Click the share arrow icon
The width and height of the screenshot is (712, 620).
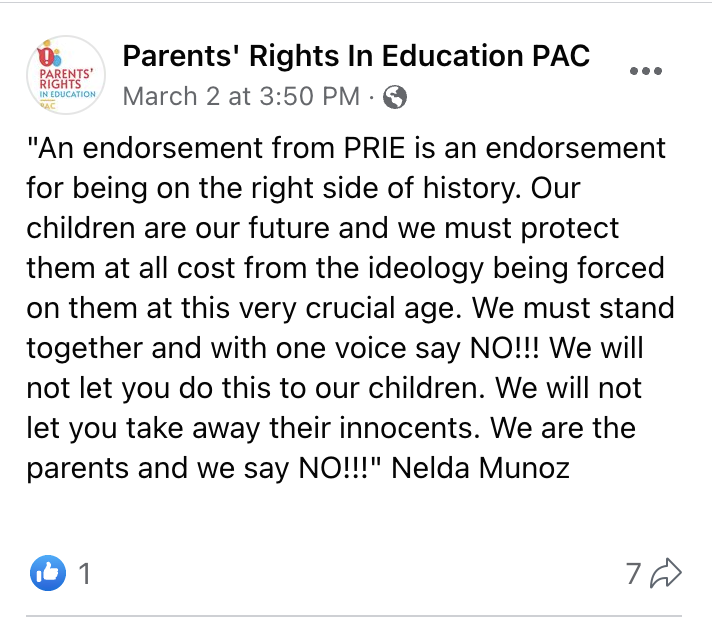coord(666,573)
